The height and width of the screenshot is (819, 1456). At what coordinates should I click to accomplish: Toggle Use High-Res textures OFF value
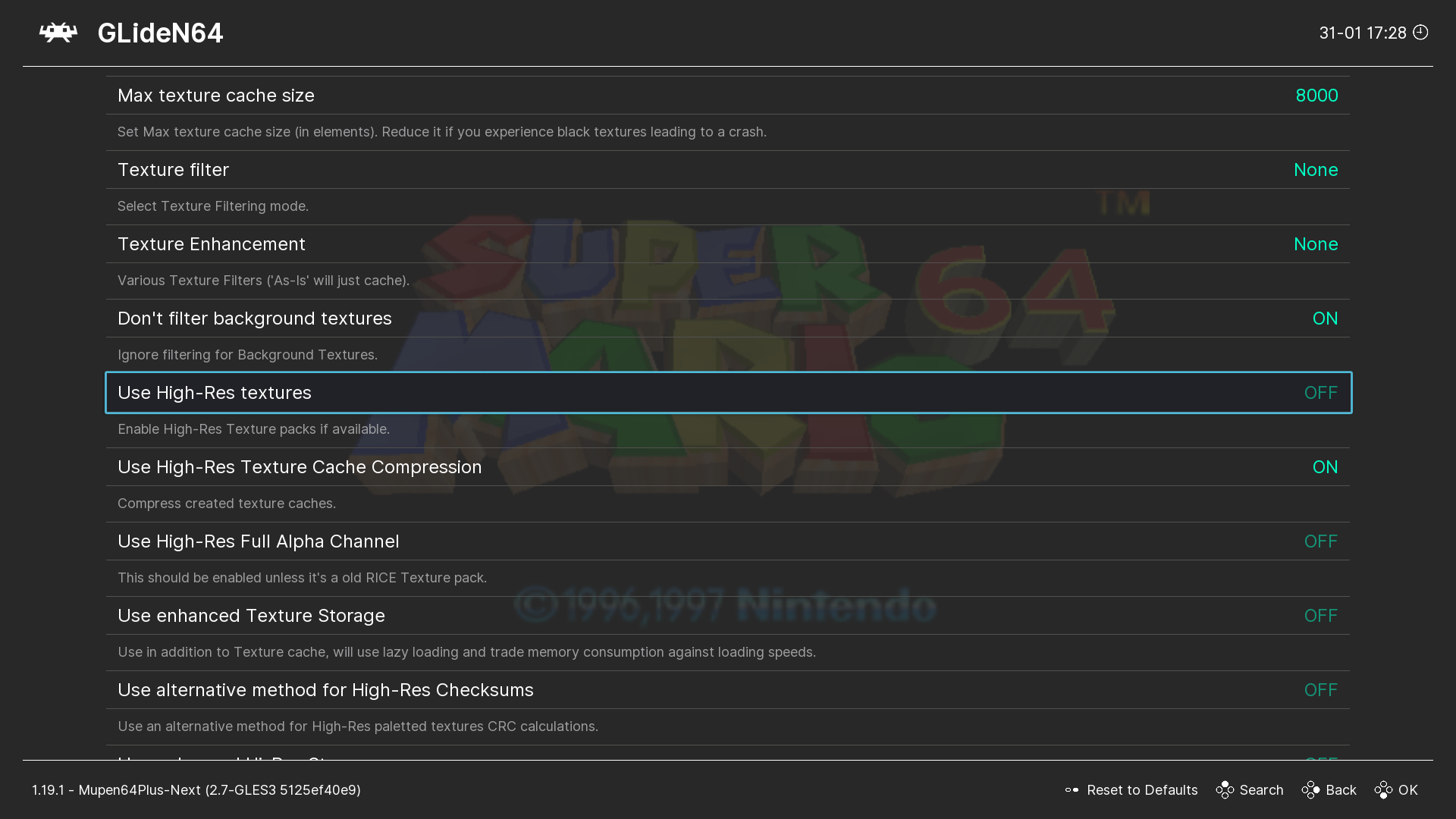click(x=1320, y=393)
